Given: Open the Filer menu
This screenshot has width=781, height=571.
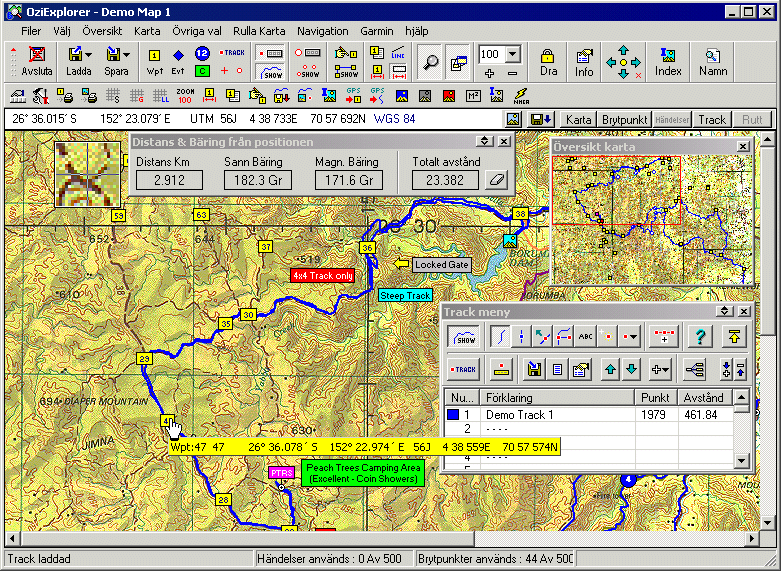Looking at the screenshot, I should pyautogui.click(x=31, y=31).
